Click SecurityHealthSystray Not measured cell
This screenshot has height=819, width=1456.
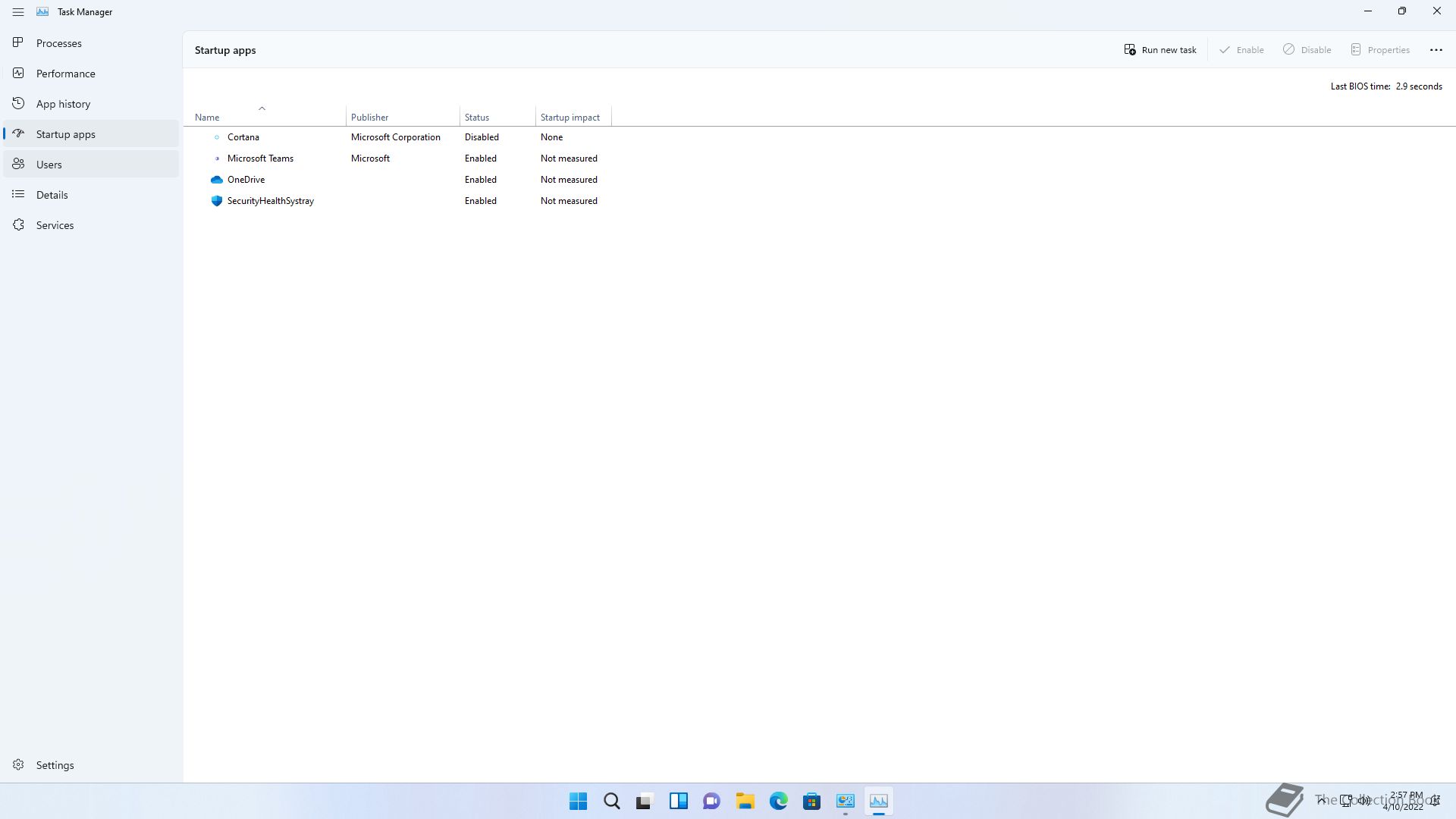point(569,201)
